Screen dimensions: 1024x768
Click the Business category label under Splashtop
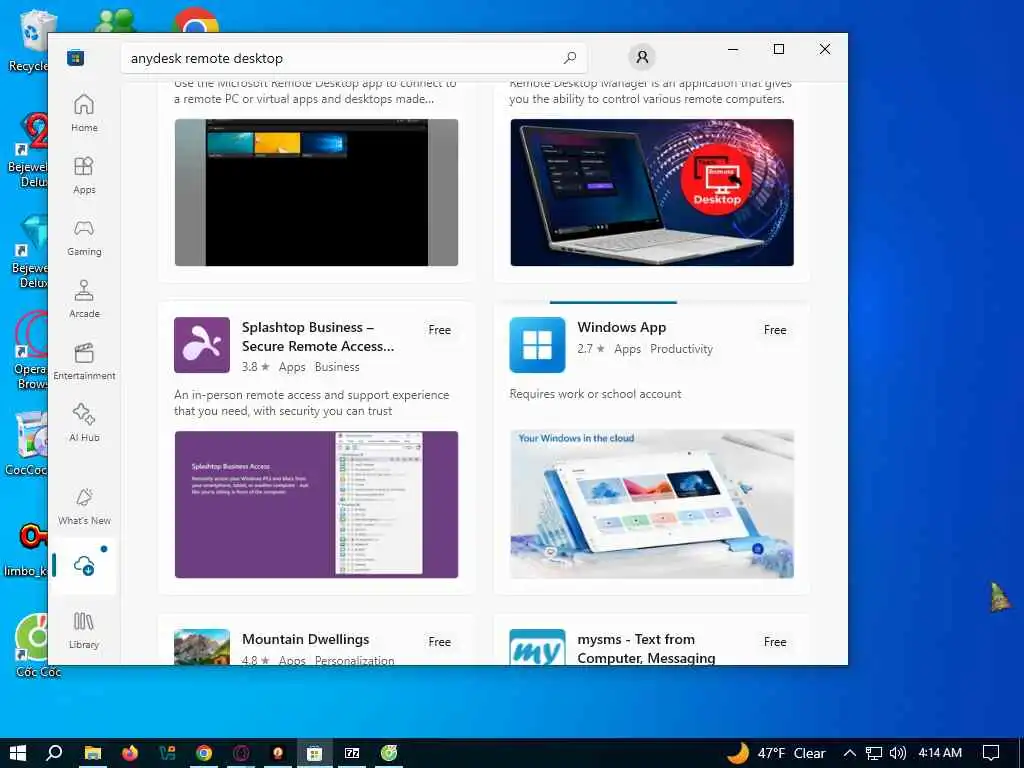(x=337, y=367)
